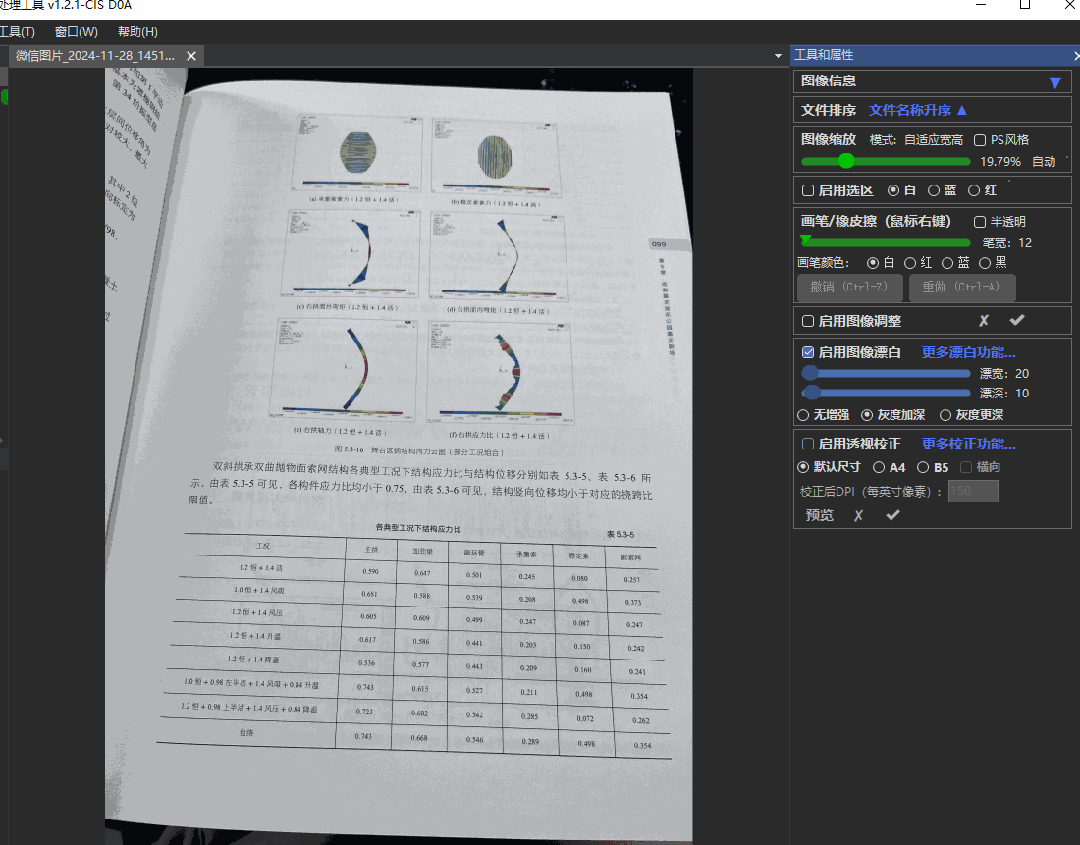Image resolution: width=1080 pixels, height=845 pixels.
Task: Open the 工具(T) menu
Action: [17, 32]
